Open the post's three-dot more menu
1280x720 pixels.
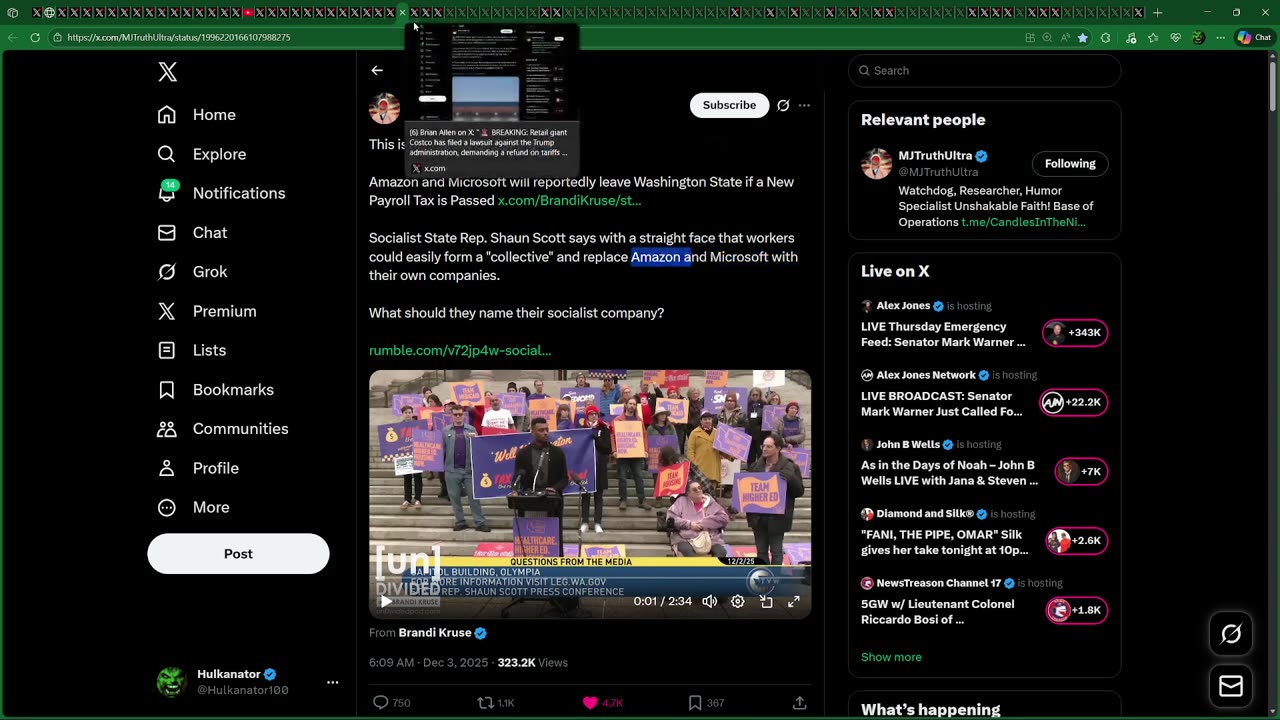coord(804,105)
